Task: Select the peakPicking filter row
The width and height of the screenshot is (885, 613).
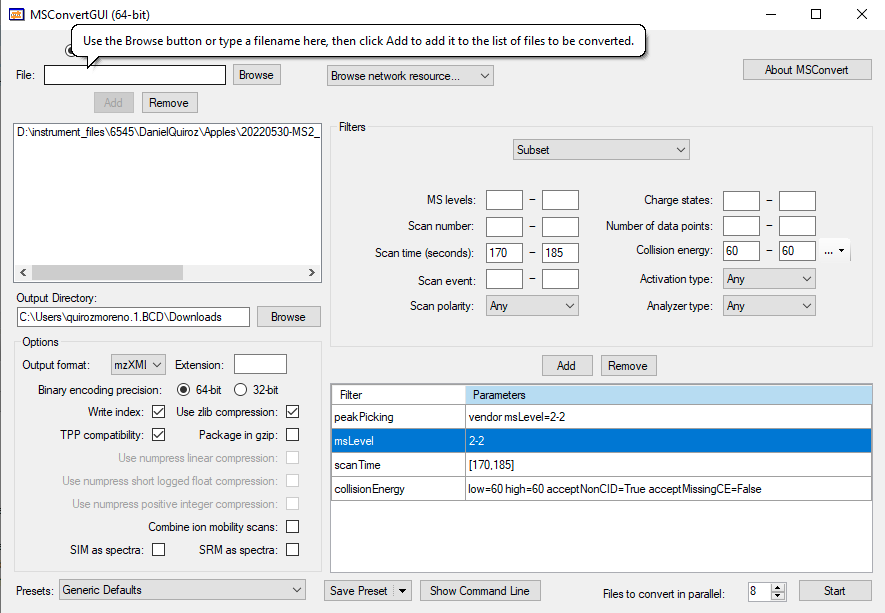Action: 601,417
